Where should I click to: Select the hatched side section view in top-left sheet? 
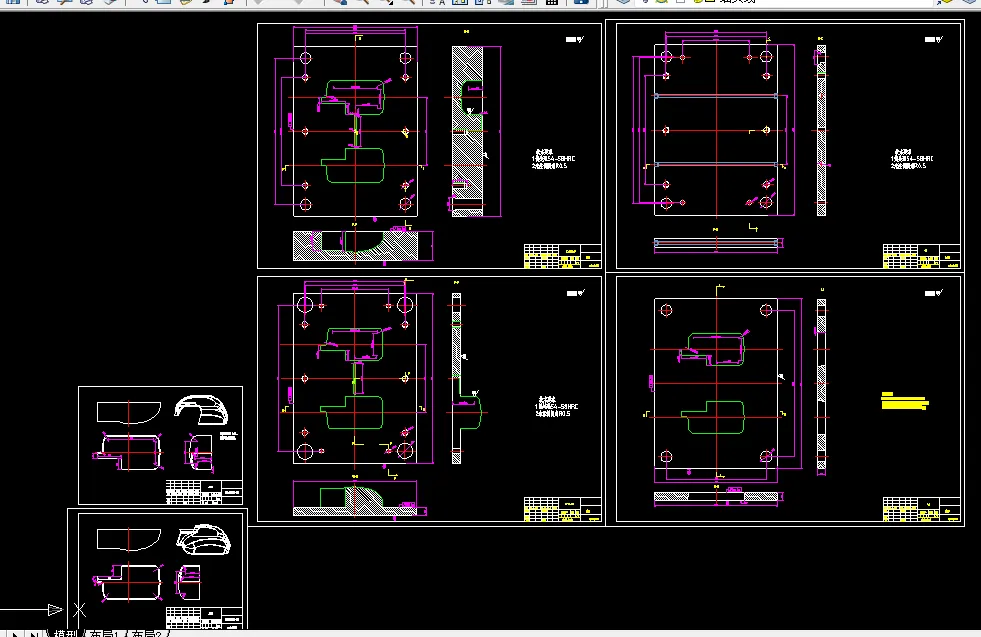tap(468, 131)
